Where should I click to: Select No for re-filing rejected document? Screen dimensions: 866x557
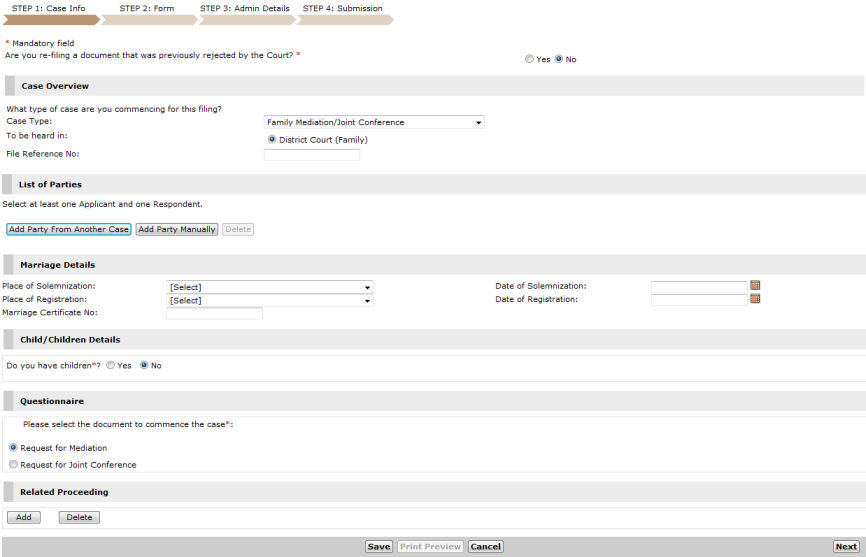559,59
